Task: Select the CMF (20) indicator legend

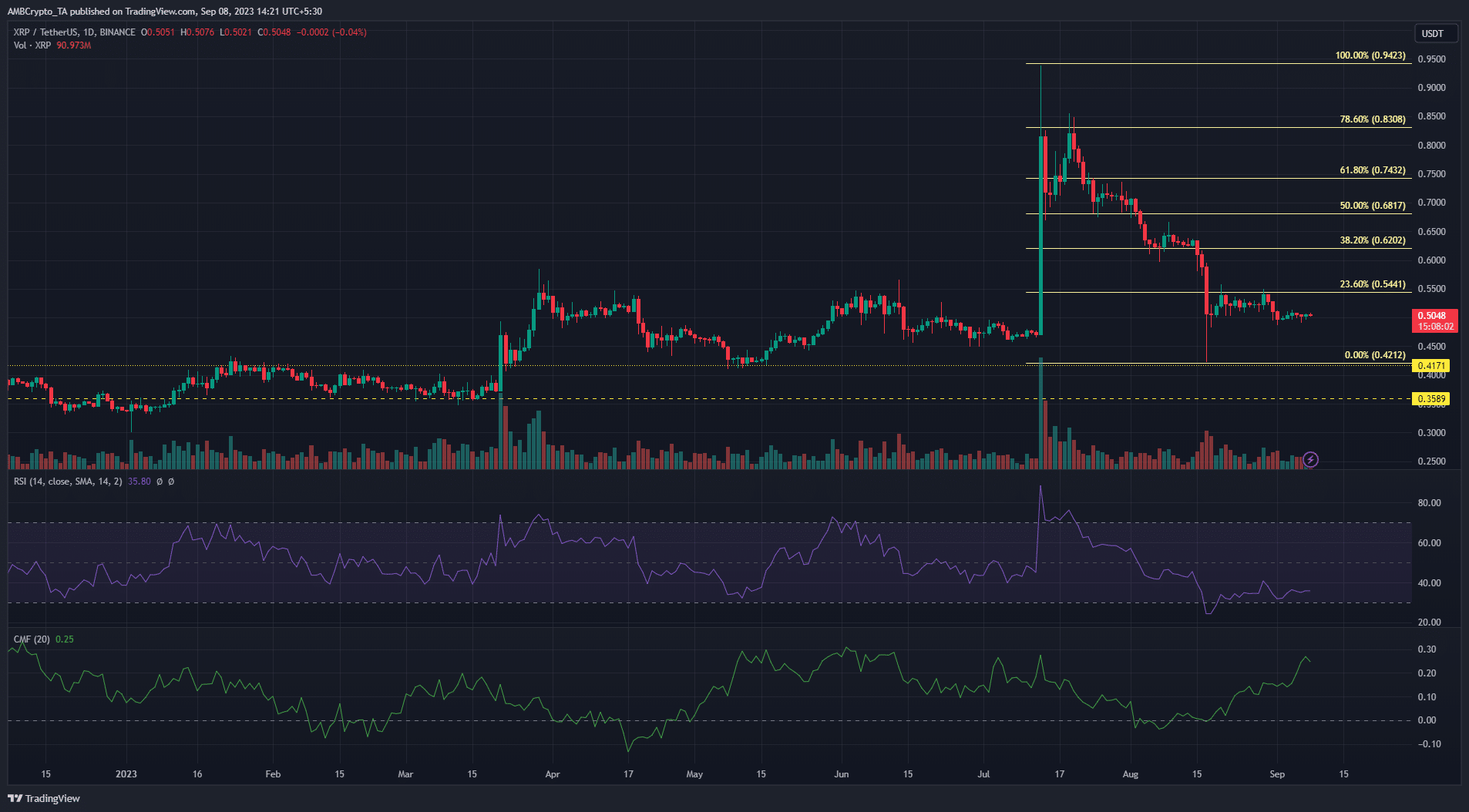Action: [x=32, y=639]
